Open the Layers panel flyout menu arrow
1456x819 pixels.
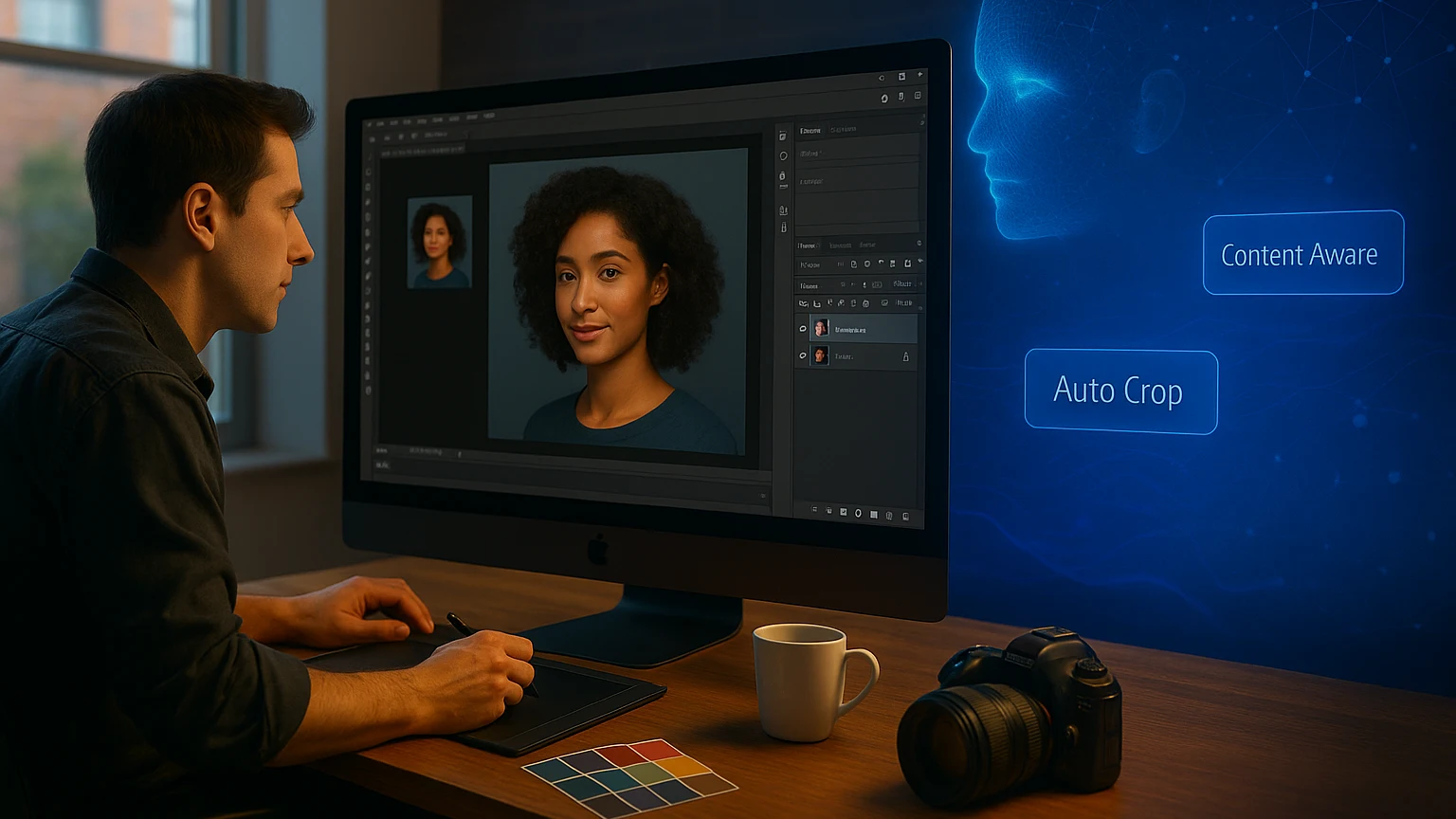point(918,244)
